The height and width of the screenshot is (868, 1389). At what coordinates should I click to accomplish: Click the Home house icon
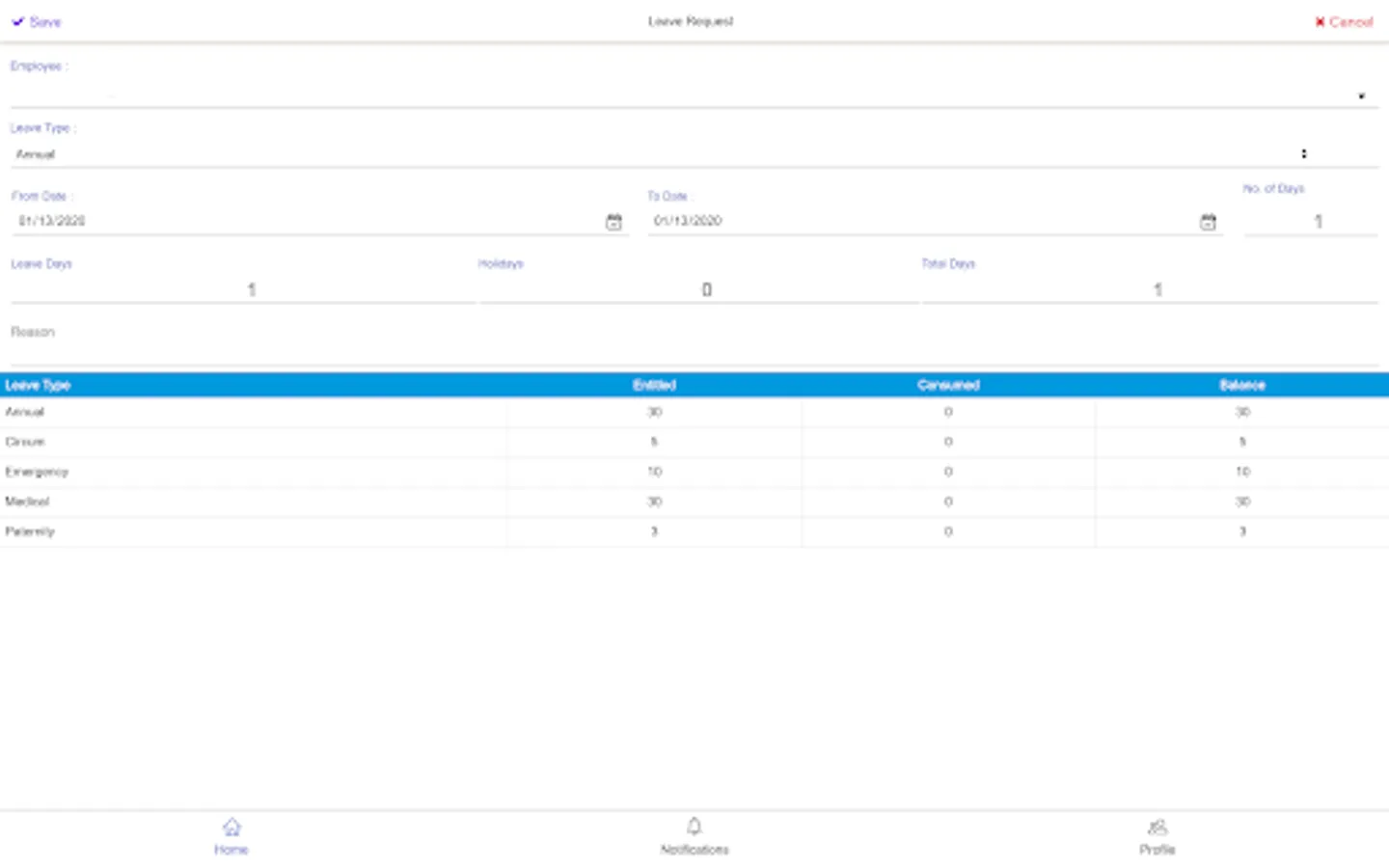point(231,827)
